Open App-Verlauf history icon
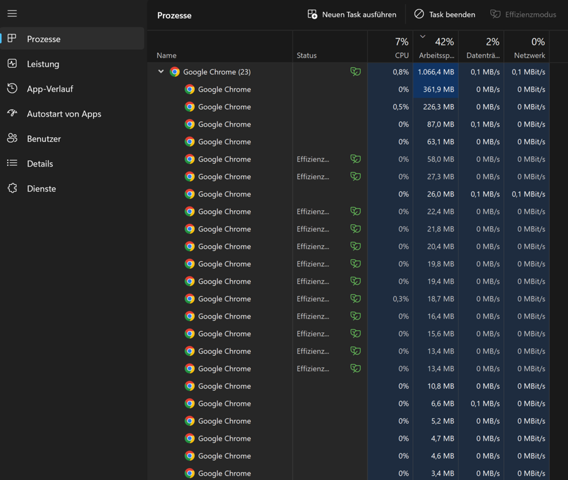The width and height of the screenshot is (568, 480). point(12,89)
